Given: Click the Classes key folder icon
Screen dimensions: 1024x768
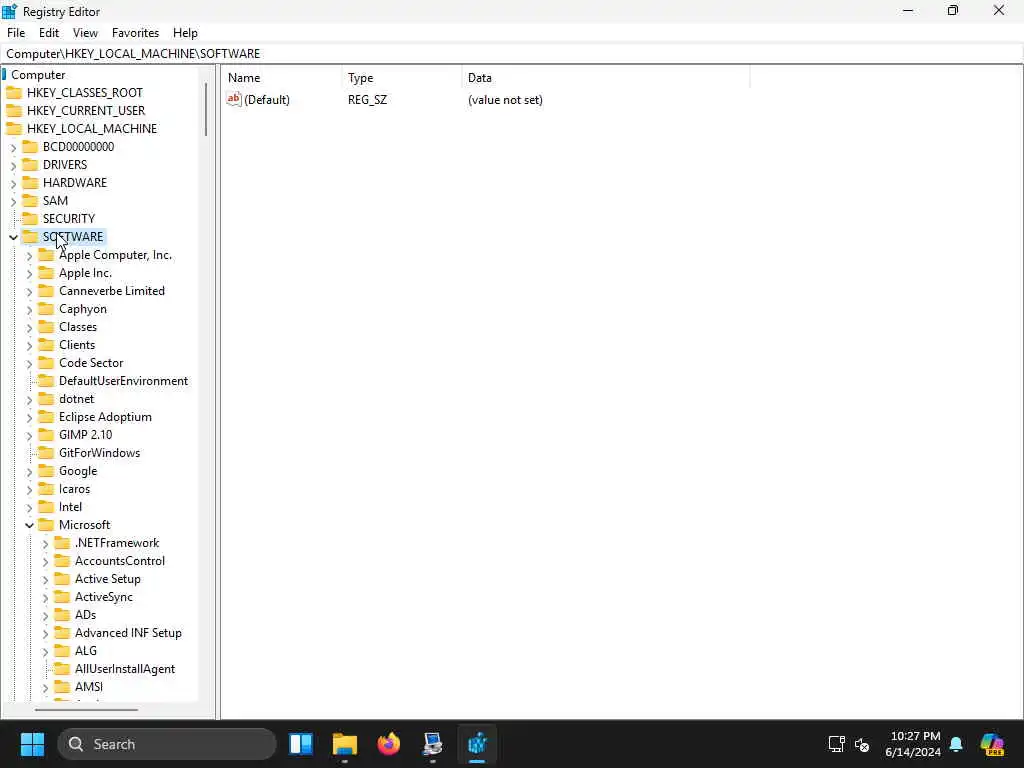Looking at the screenshot, I should click(x=46, y=327).
